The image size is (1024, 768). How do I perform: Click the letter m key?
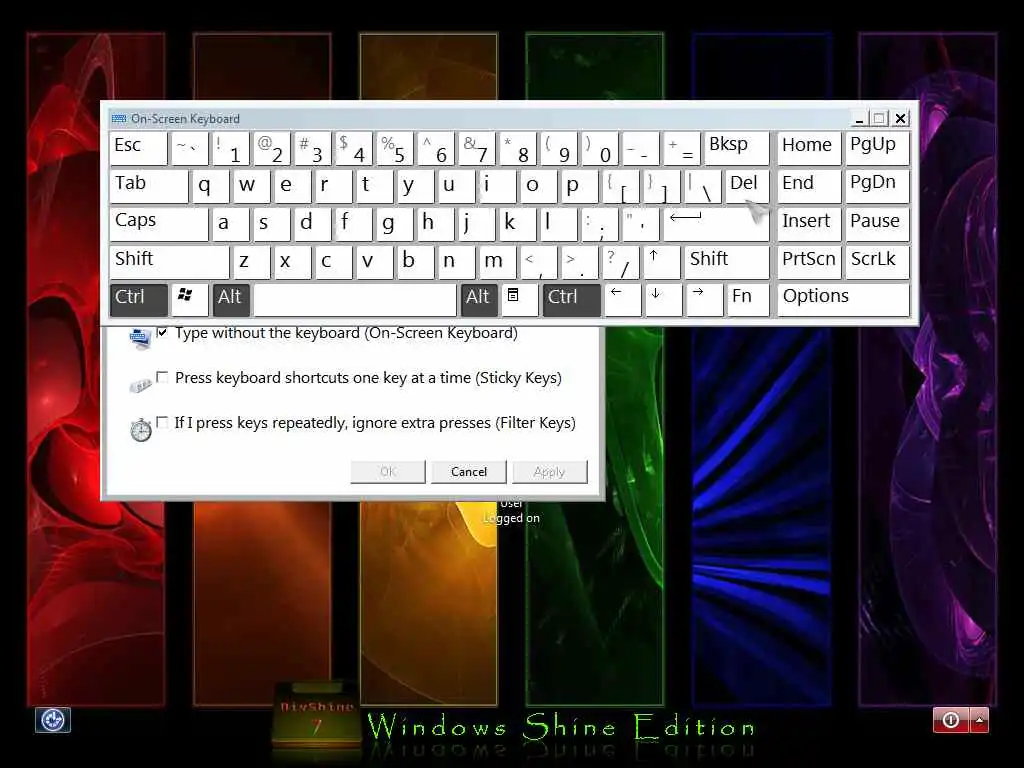[498, 262]
